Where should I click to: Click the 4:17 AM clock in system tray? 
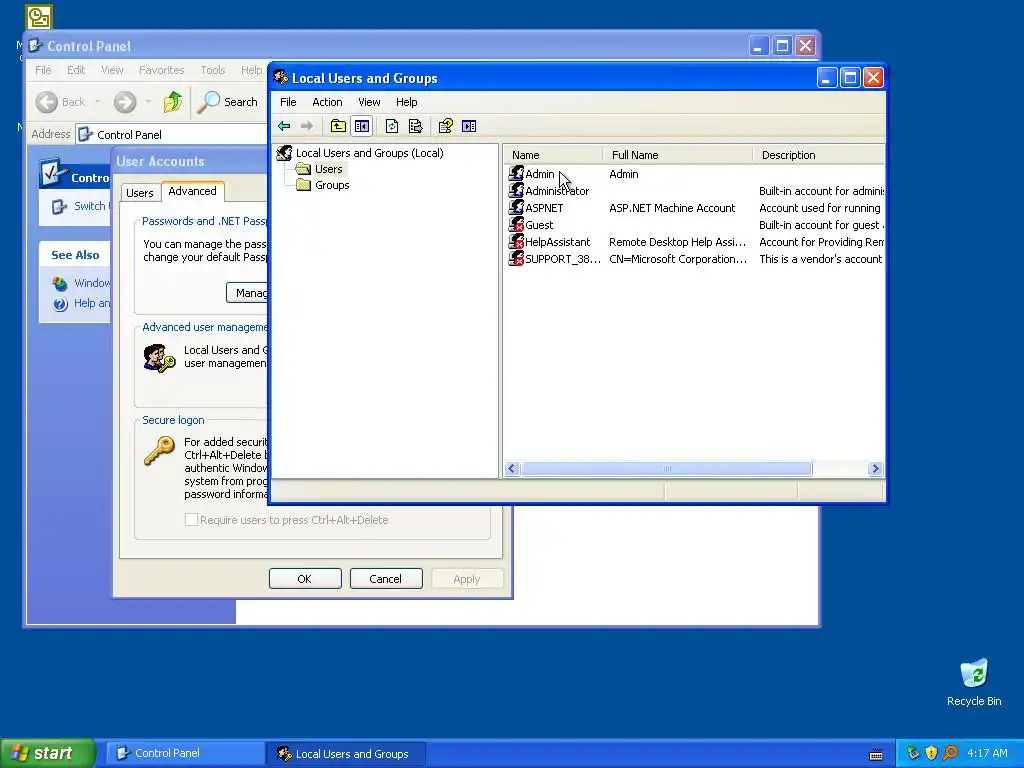coord(987,753)
